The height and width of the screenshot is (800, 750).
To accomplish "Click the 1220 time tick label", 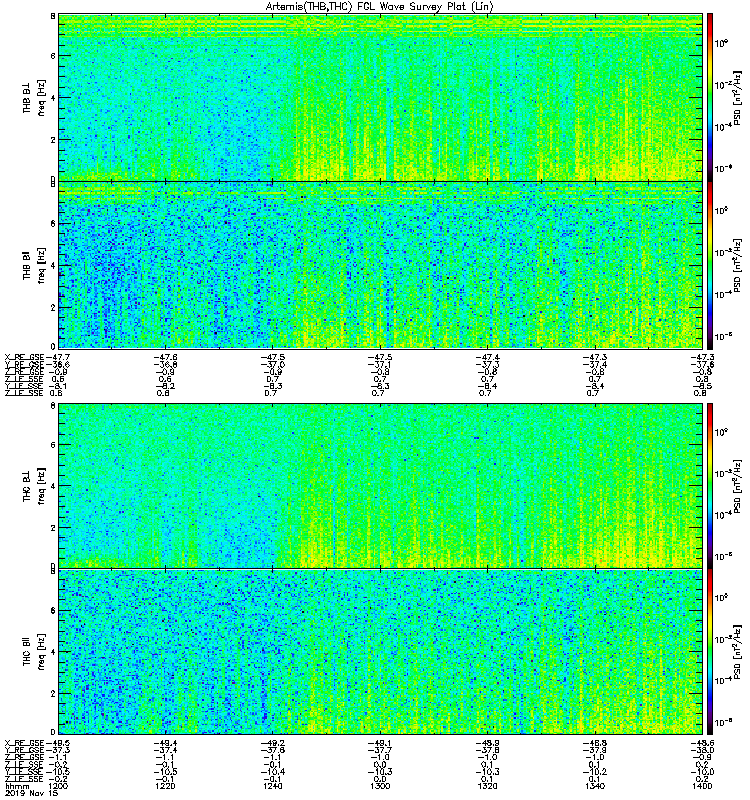I will tap(165, 786).
